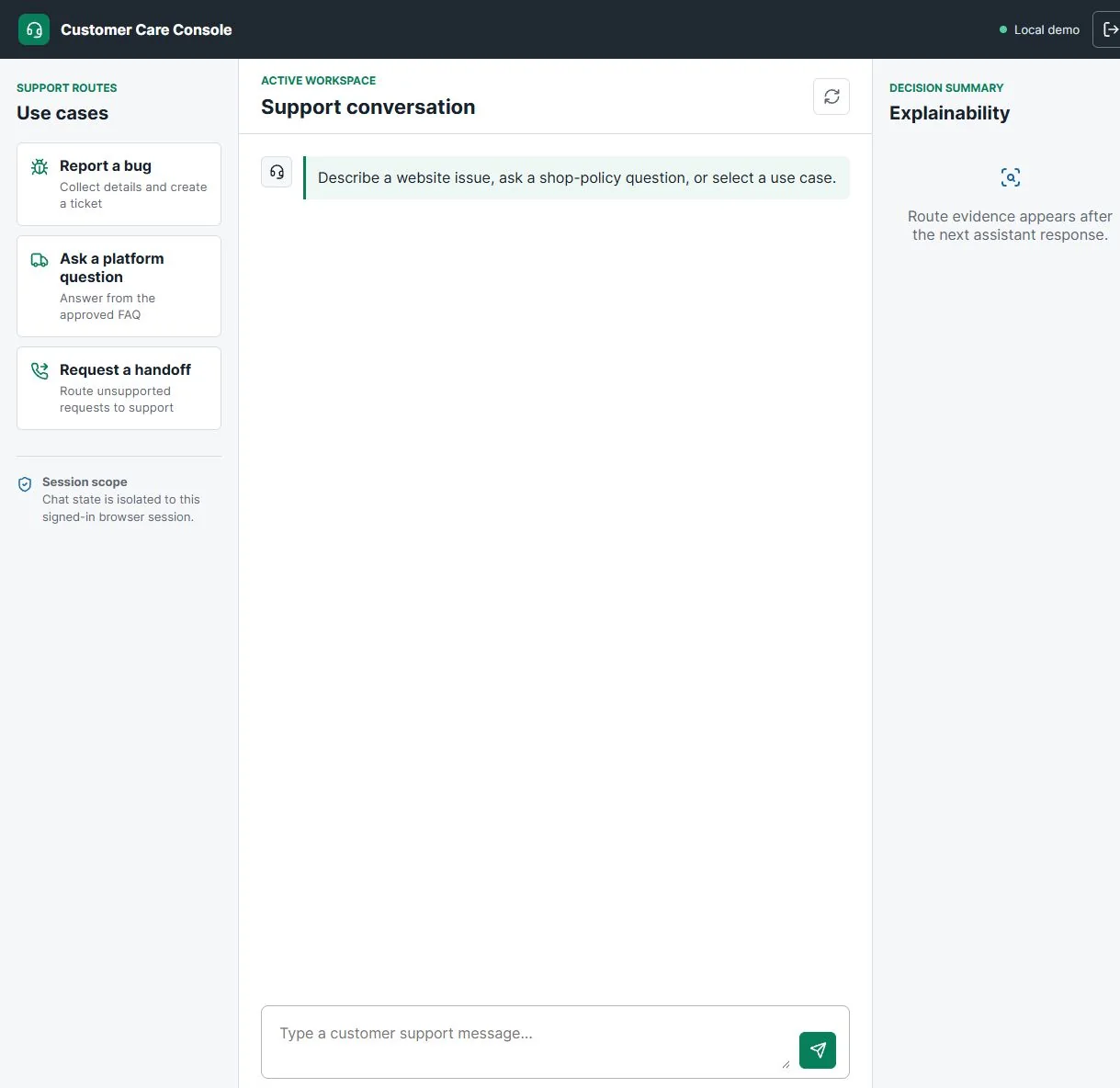Open the Ask a platform question card
The image size is (1120, 1088).
click(119, 286)
